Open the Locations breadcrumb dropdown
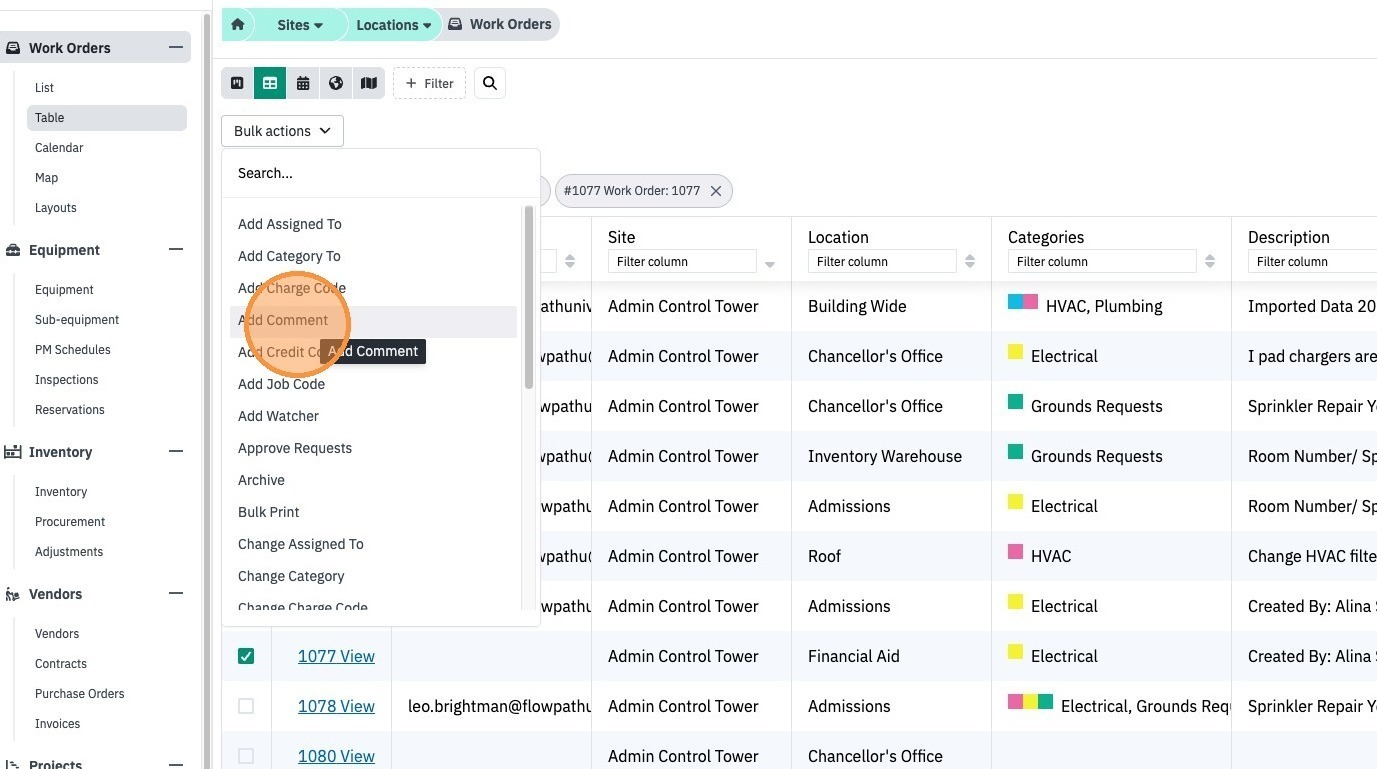1377x769 pixels. [394, 25]
